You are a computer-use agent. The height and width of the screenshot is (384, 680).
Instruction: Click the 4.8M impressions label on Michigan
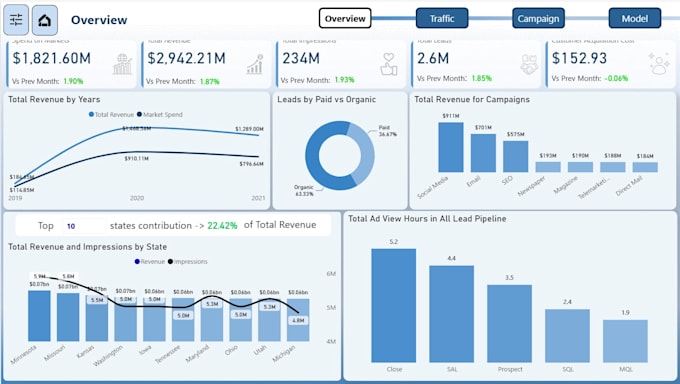point(298,320)
